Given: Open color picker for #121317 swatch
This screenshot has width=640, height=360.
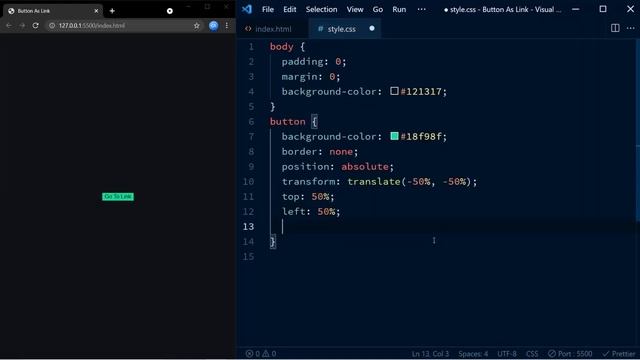Looking at the screenshot, I should point(394,91).
